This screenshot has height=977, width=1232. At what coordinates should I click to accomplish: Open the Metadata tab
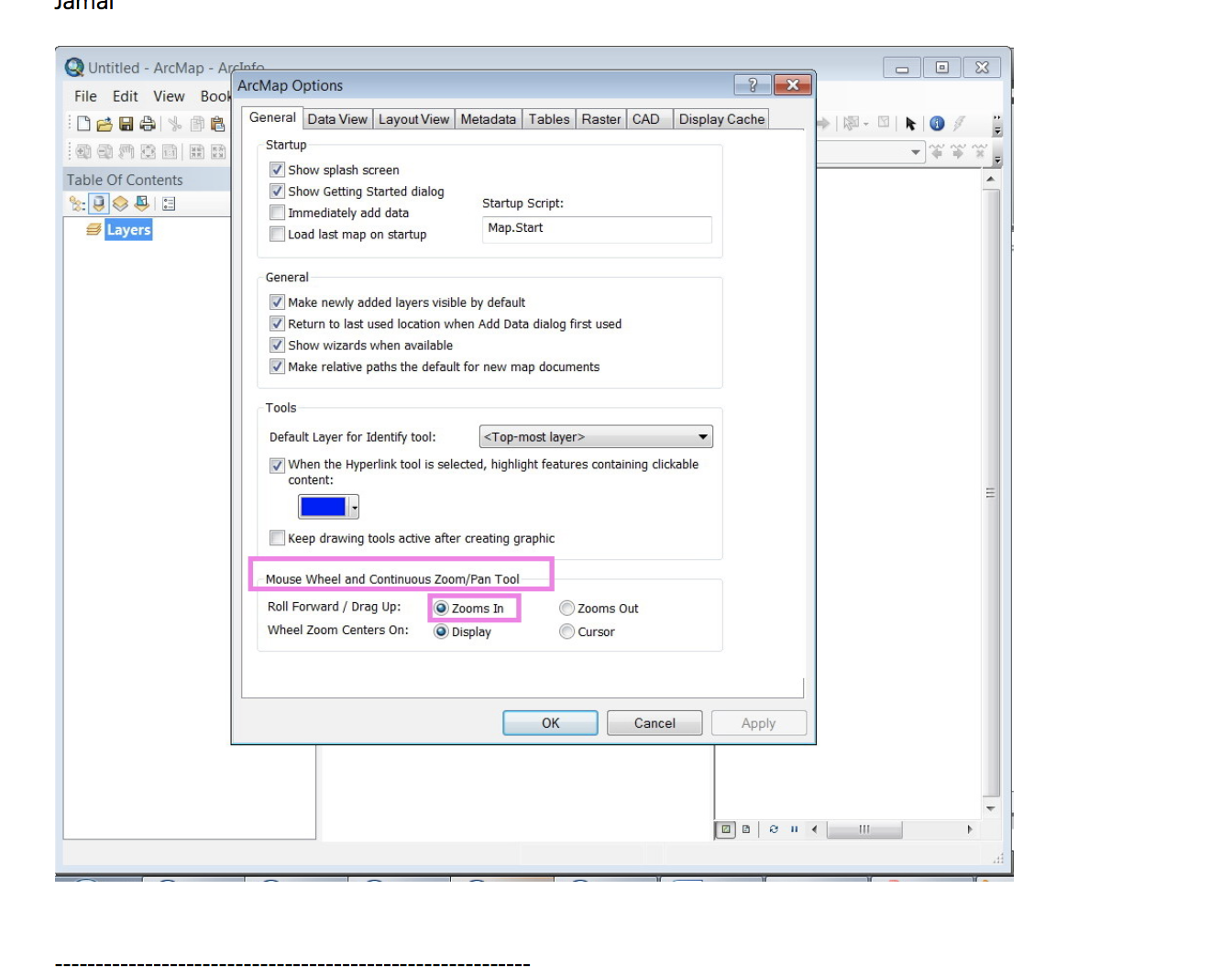point(488,119)
